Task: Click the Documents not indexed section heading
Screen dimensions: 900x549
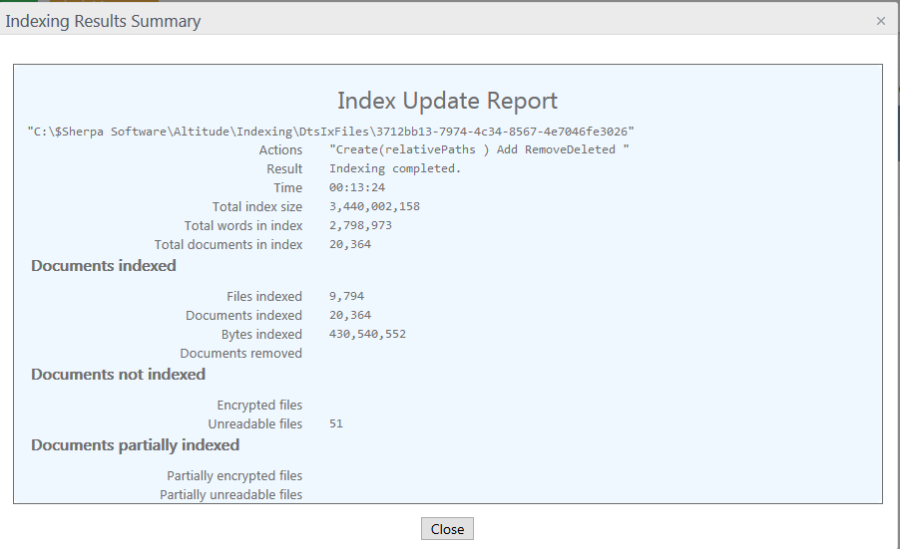Action: point(118,375)
